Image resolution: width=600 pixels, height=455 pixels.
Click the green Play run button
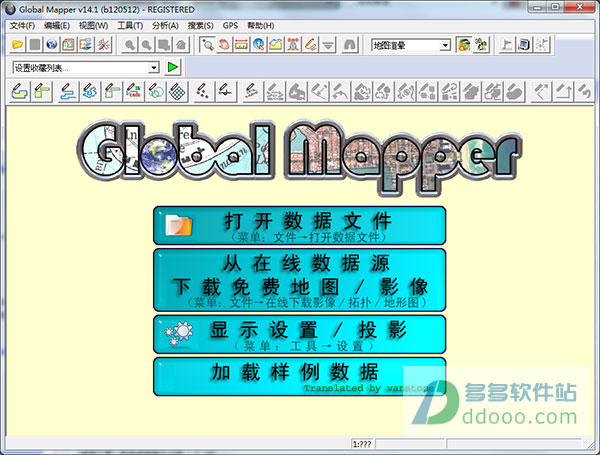pyautogui.click(x=173, y=67)
